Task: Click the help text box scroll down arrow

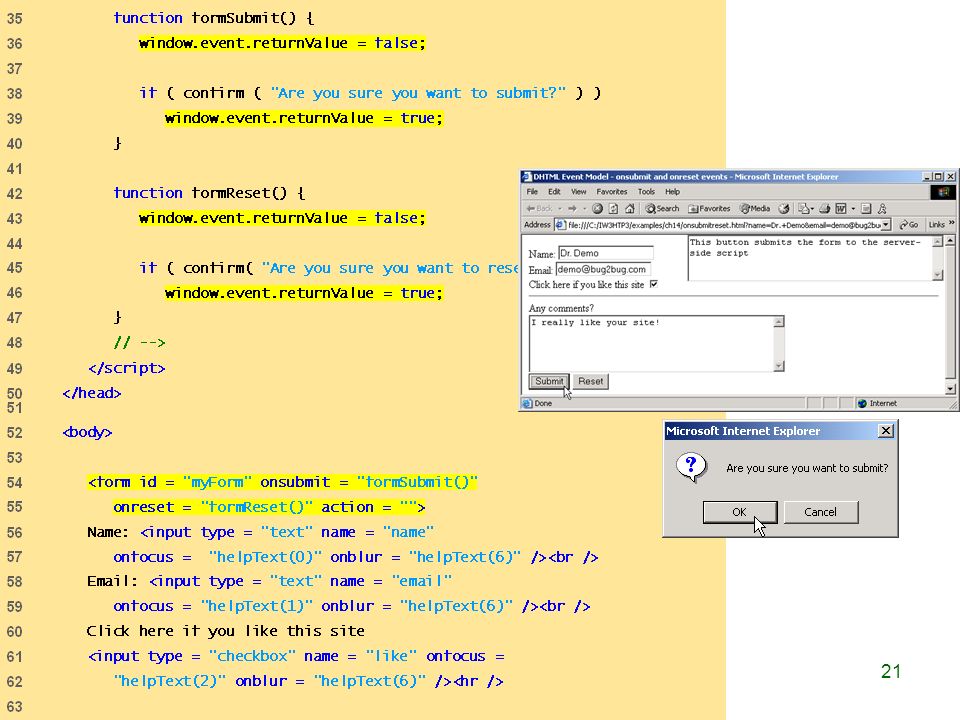Action: tap(937, 275)
